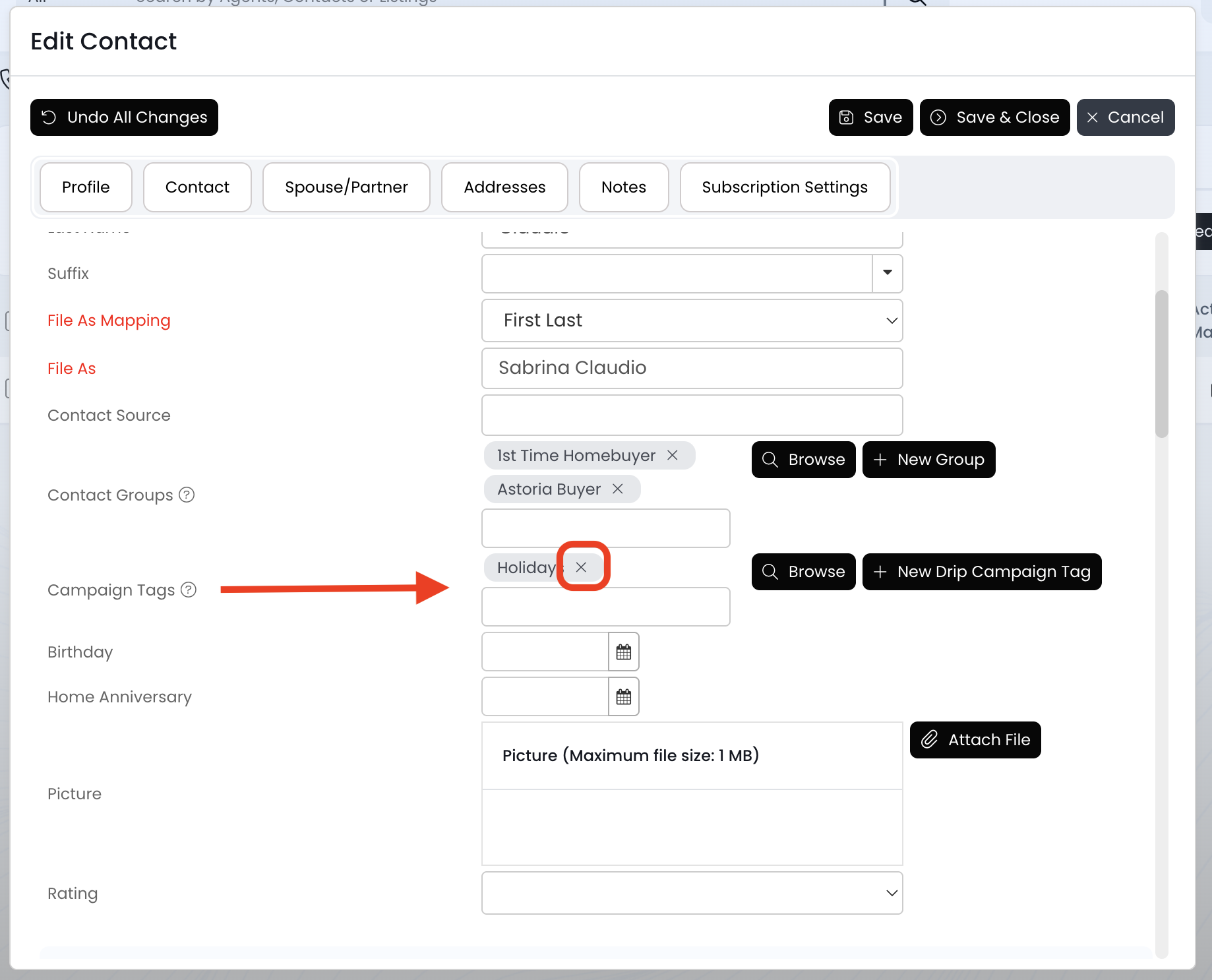
Task: Go to the Spouse/Partner tab
Action: [x=346, y=187]
